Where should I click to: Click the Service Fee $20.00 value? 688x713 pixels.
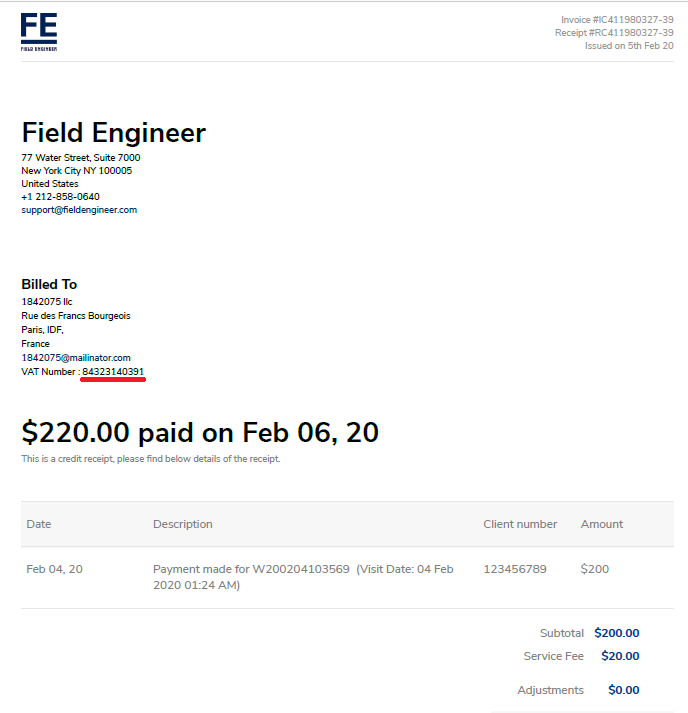click(x=620, y=656)
